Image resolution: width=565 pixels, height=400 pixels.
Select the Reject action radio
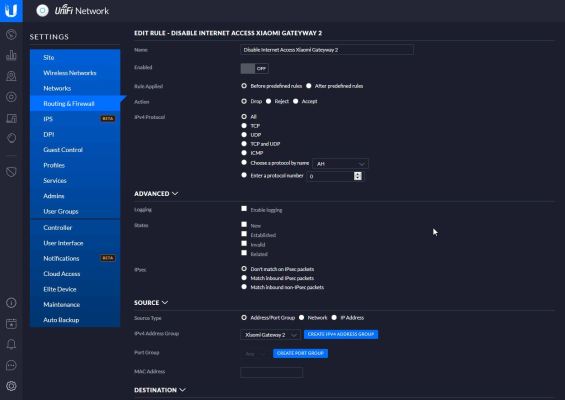(x=268, y=101)
